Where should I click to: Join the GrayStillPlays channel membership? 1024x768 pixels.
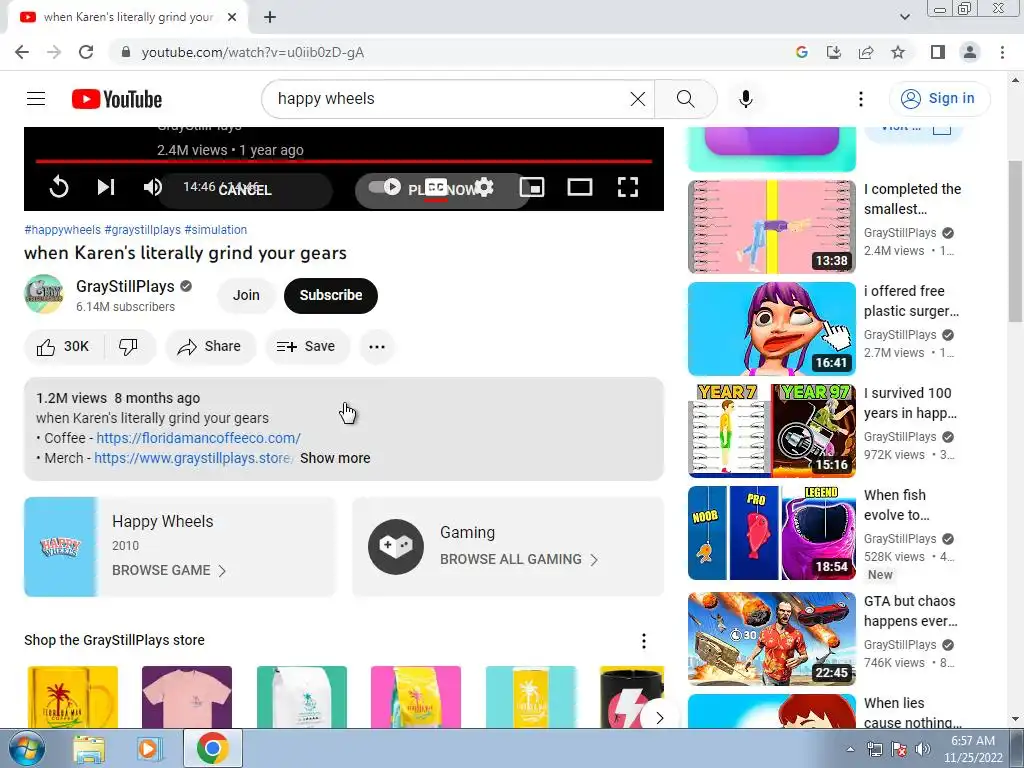[x=246, y=295]
